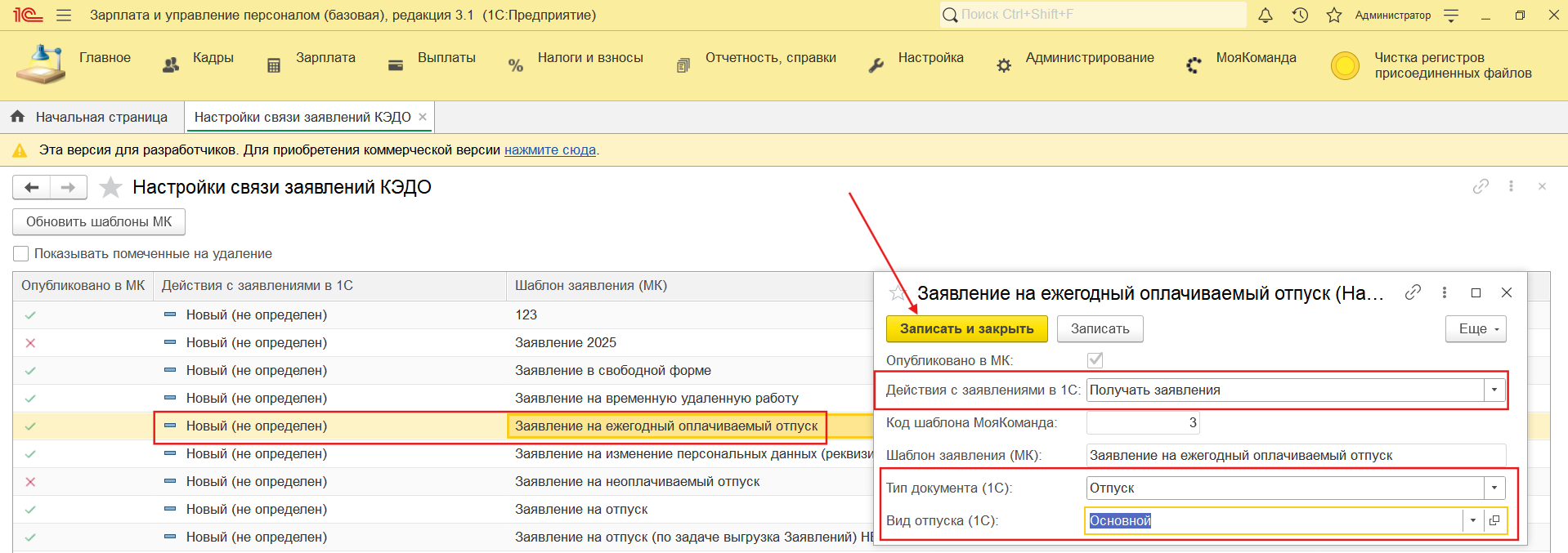Switch to Начальная страница tab
The width and height of the screenshot is (1568, 553).
[101, 117]
